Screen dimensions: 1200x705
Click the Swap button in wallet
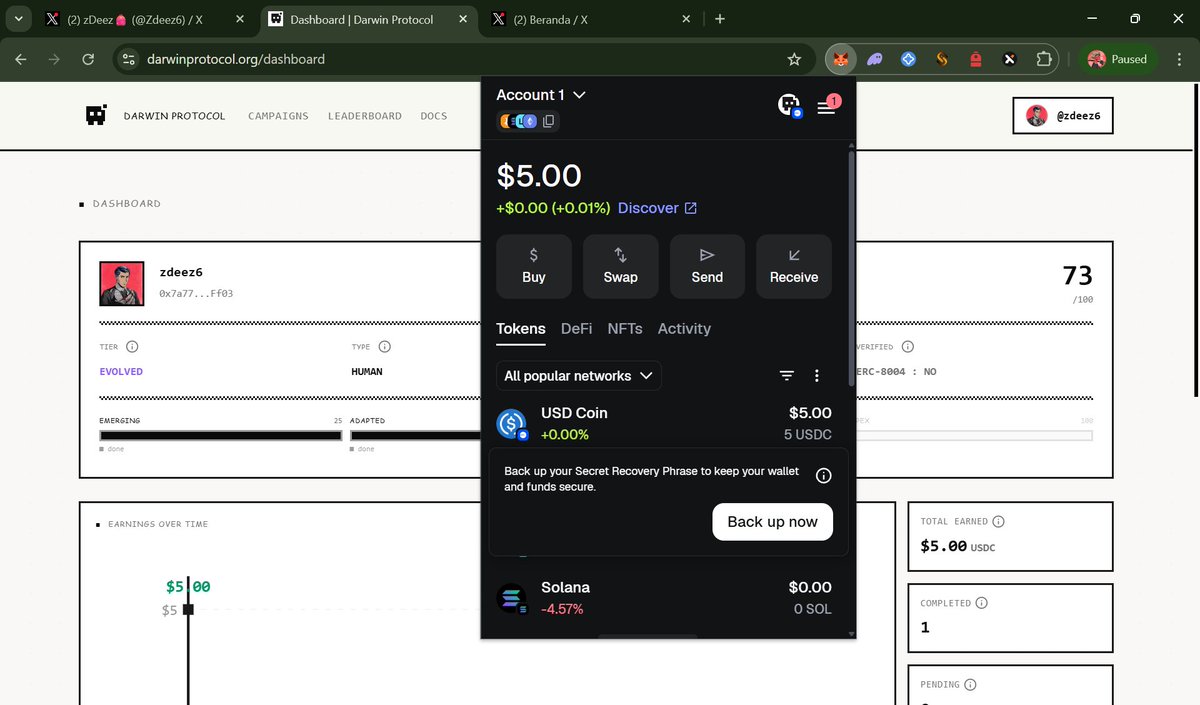tap(620, 266)
